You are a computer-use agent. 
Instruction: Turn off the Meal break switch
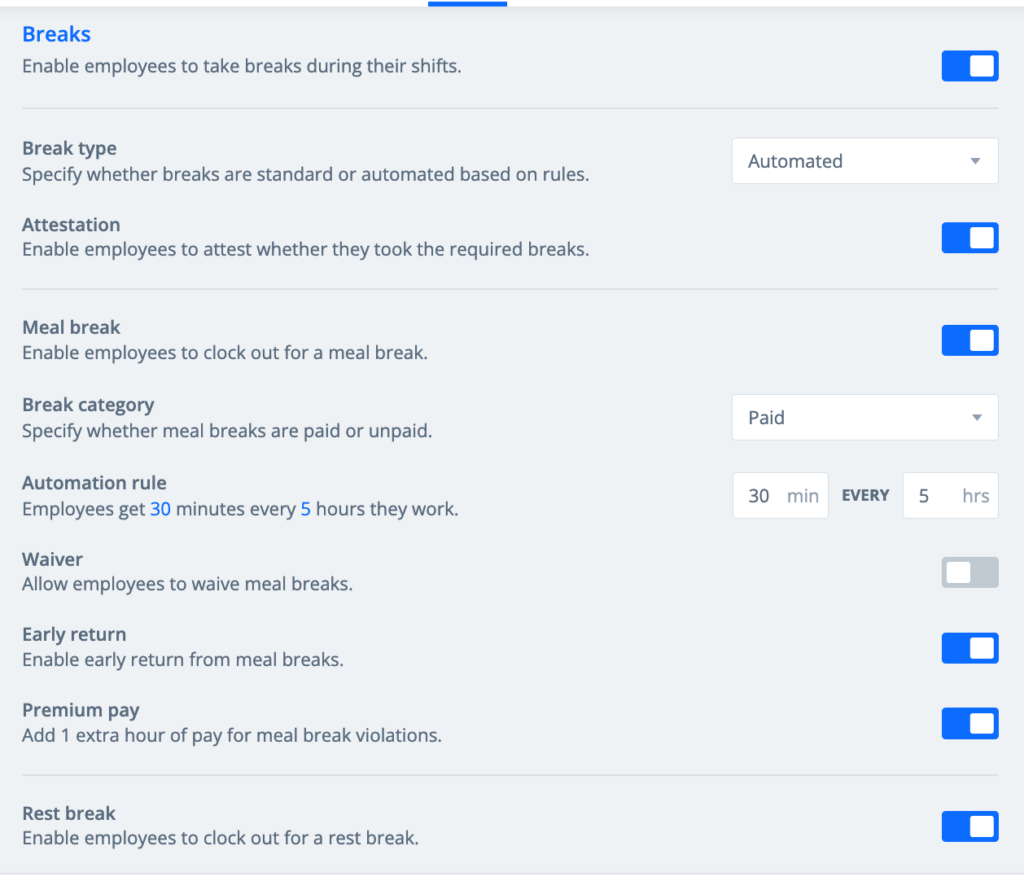[x=970, y=340]
